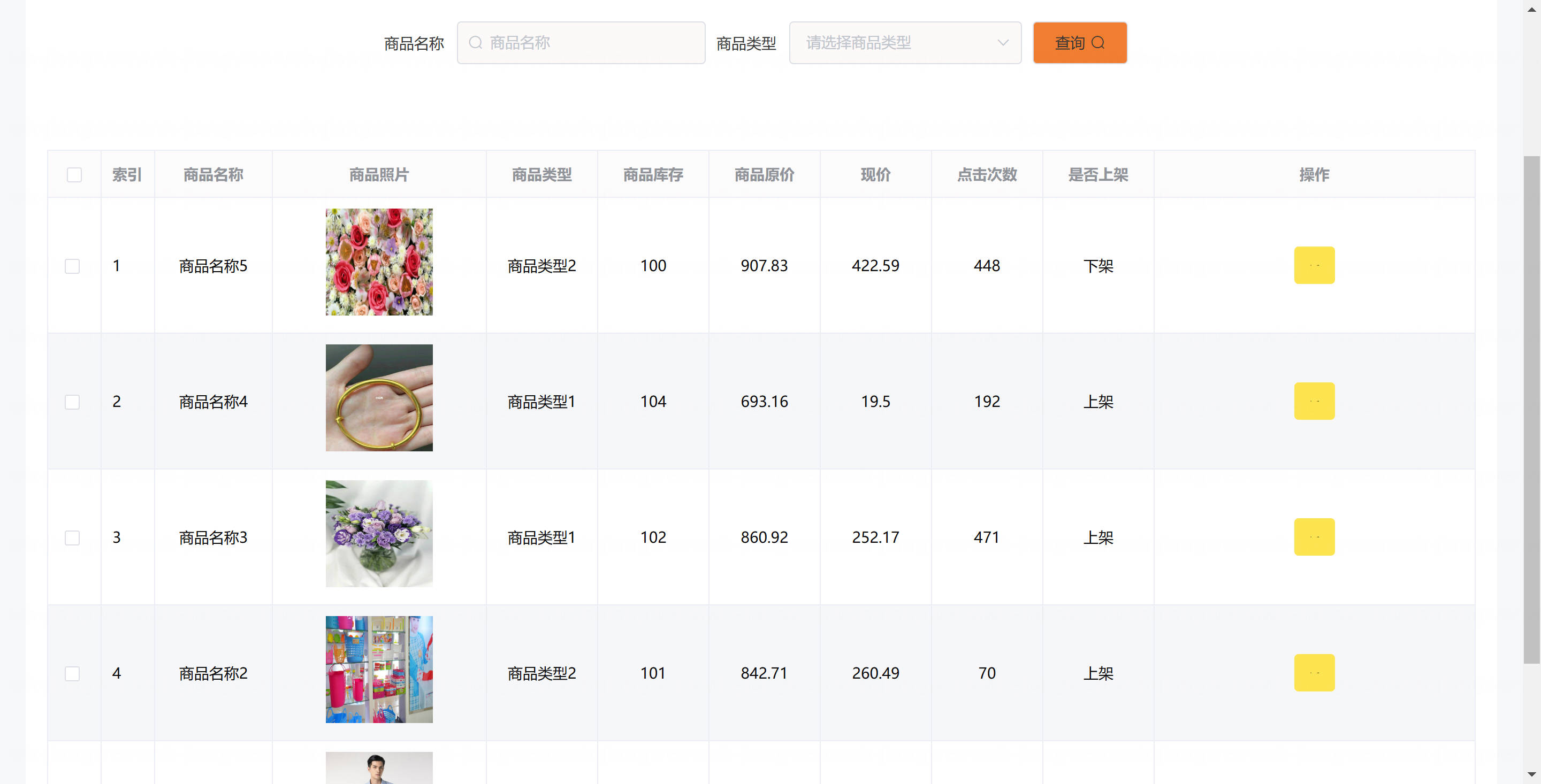Click the 下架 status in row 商品名称5
Viewport: 1541px width, 784px height.
pos(1098,265)
